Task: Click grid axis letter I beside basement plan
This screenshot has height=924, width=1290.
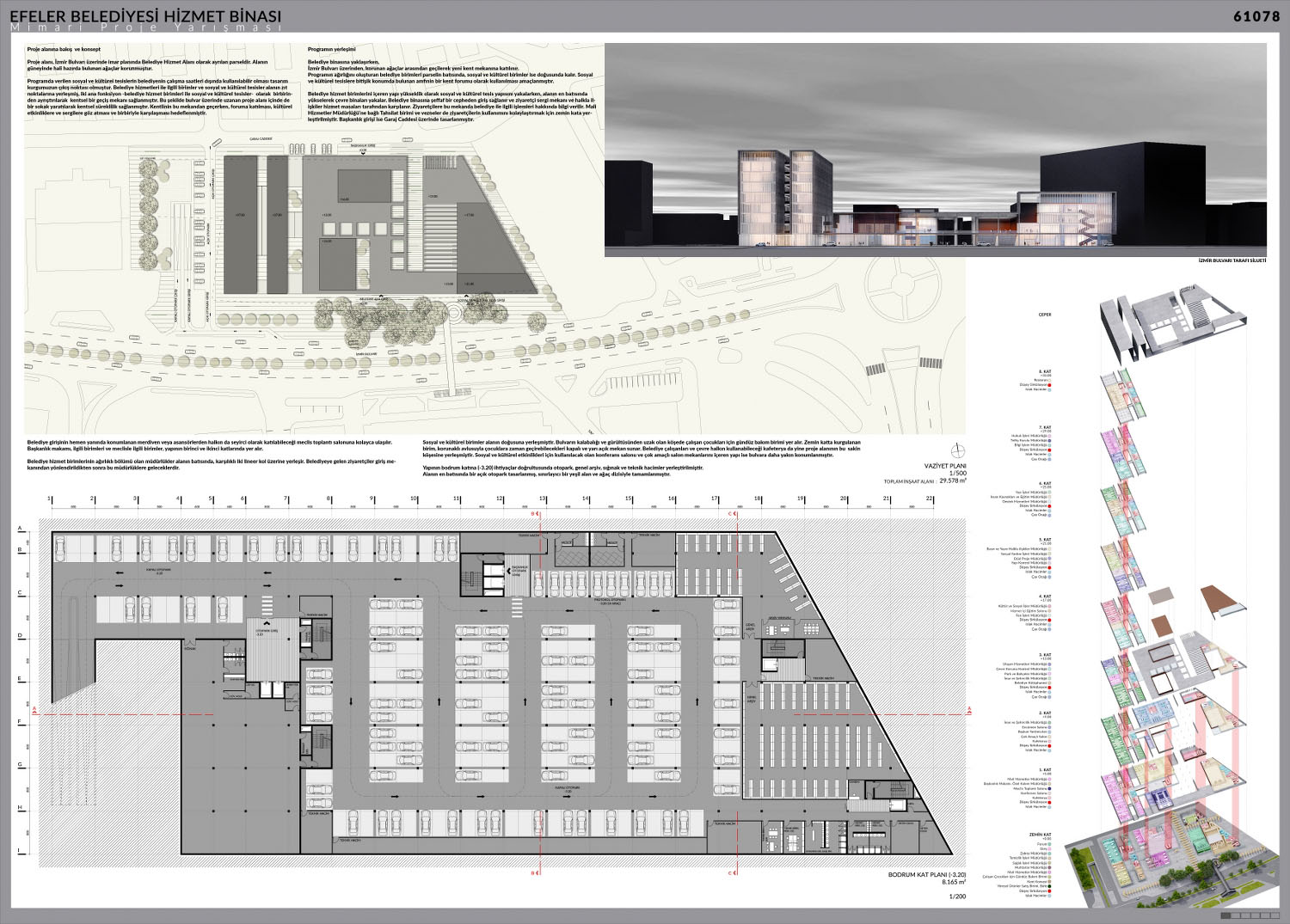Action: coord(19,850)
